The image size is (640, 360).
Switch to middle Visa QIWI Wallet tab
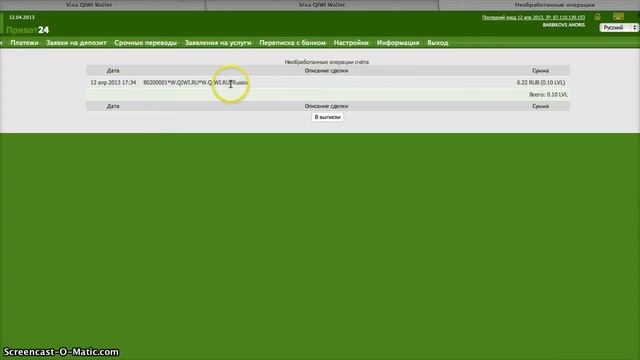click(322, 5)
